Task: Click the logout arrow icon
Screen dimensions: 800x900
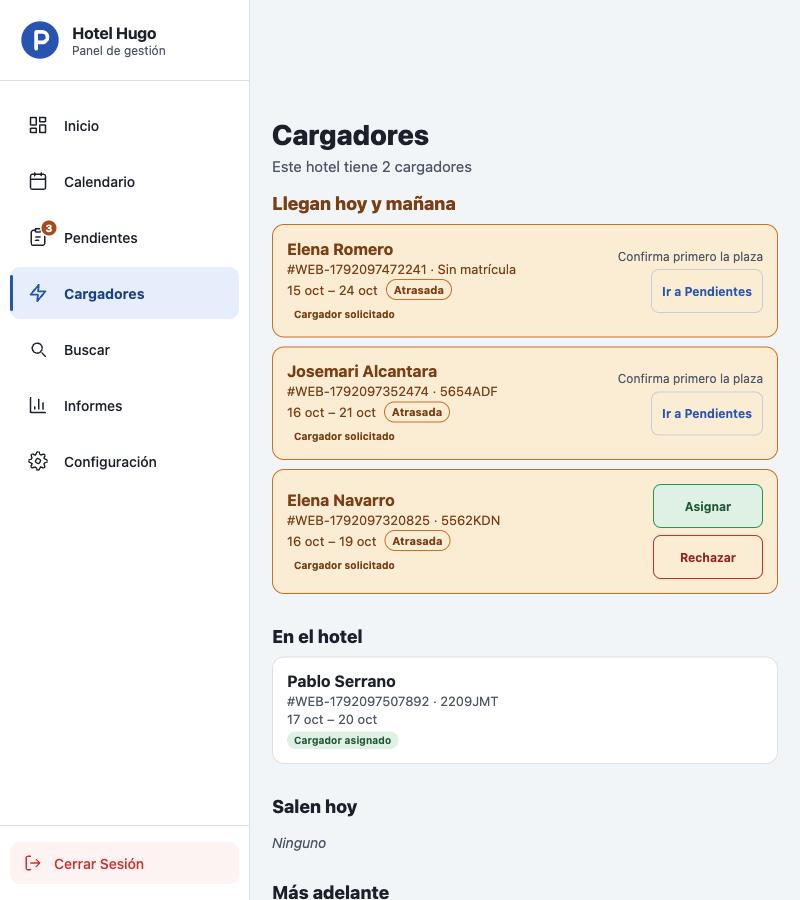Action: [33, 863]
